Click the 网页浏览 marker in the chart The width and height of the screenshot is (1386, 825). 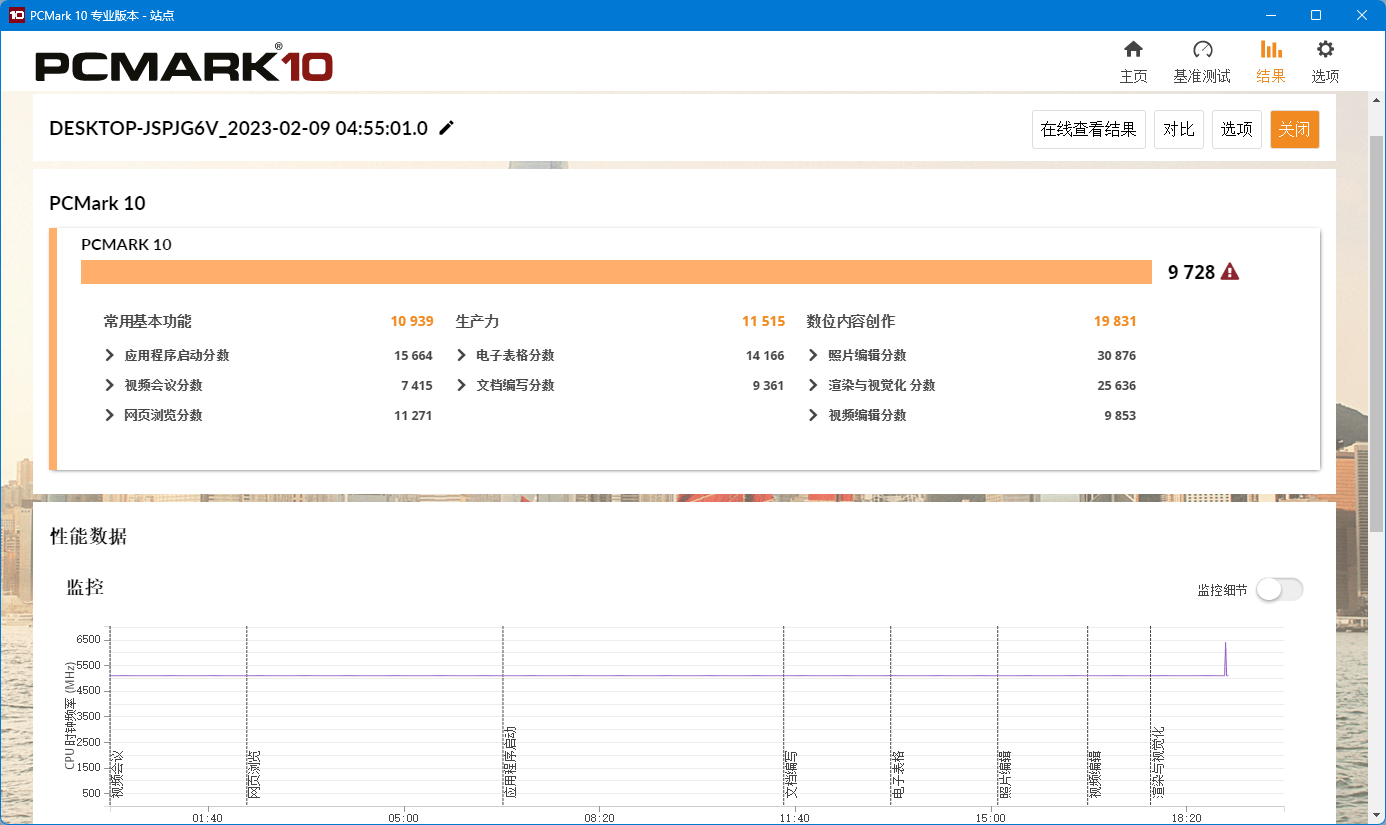pyautogui.click(x=253, y=774)
